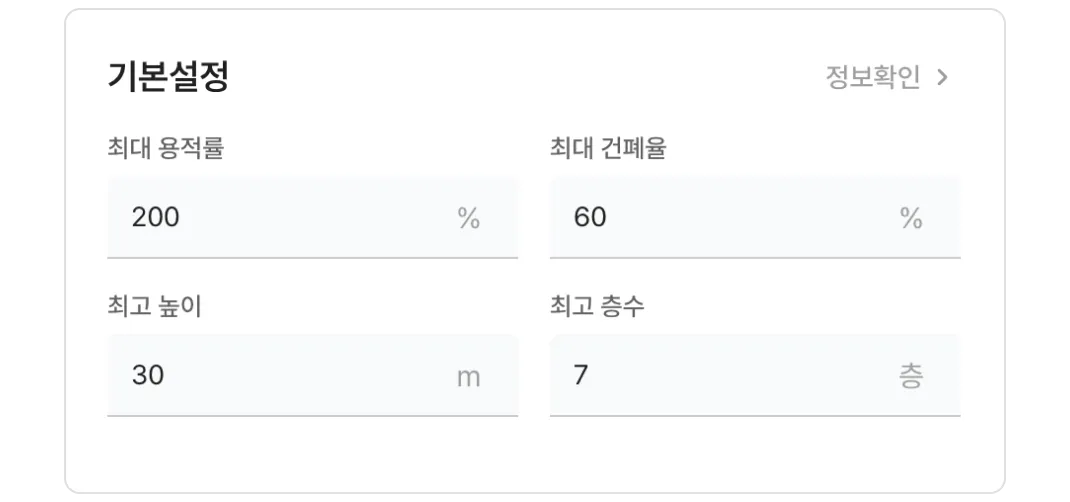Screen dimensions: 1070x502
Task: Click the 층 unit in 최고 층수 field
Action: point(911,376)
